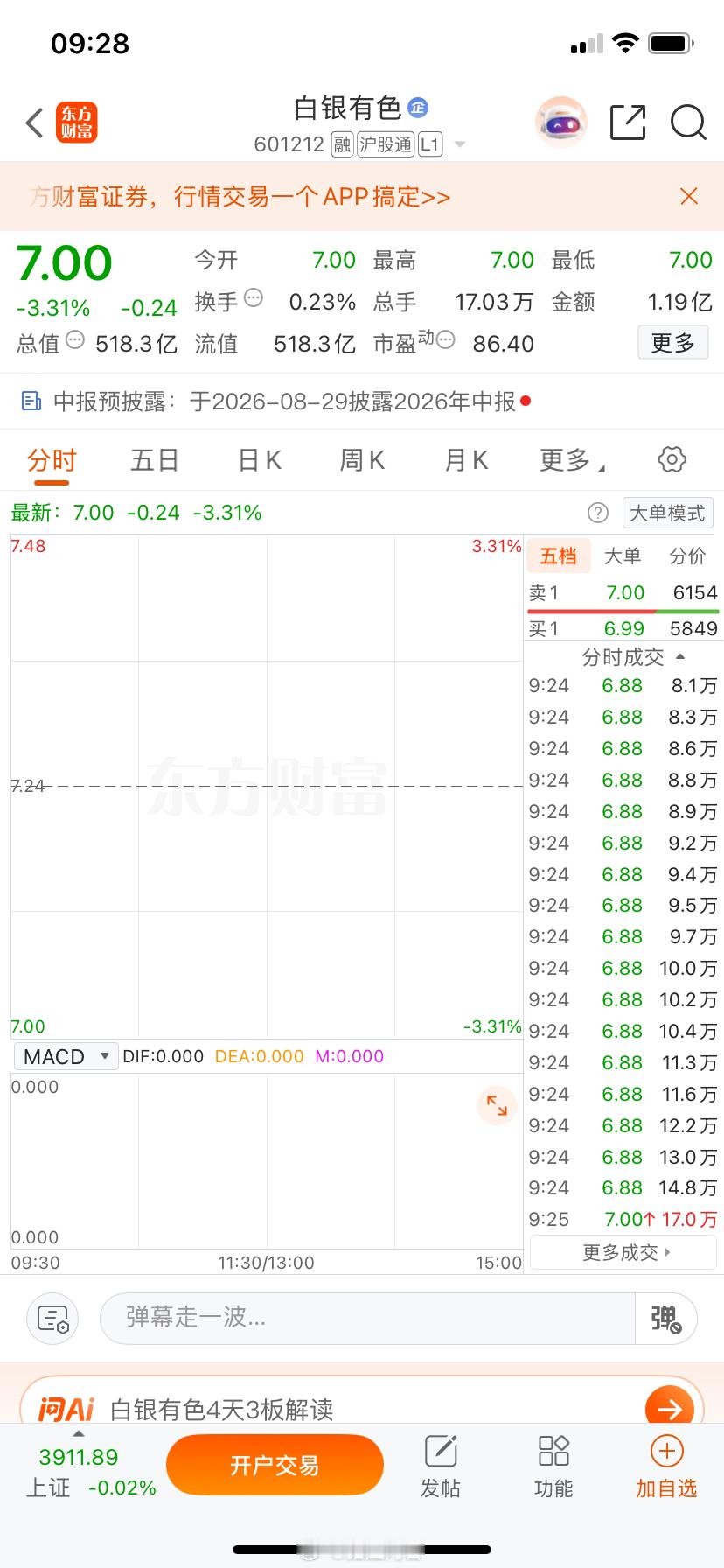Tap the large 7.00 latest price
Viewport: 724px width, 1568px height.
click(x=65, y=262)
